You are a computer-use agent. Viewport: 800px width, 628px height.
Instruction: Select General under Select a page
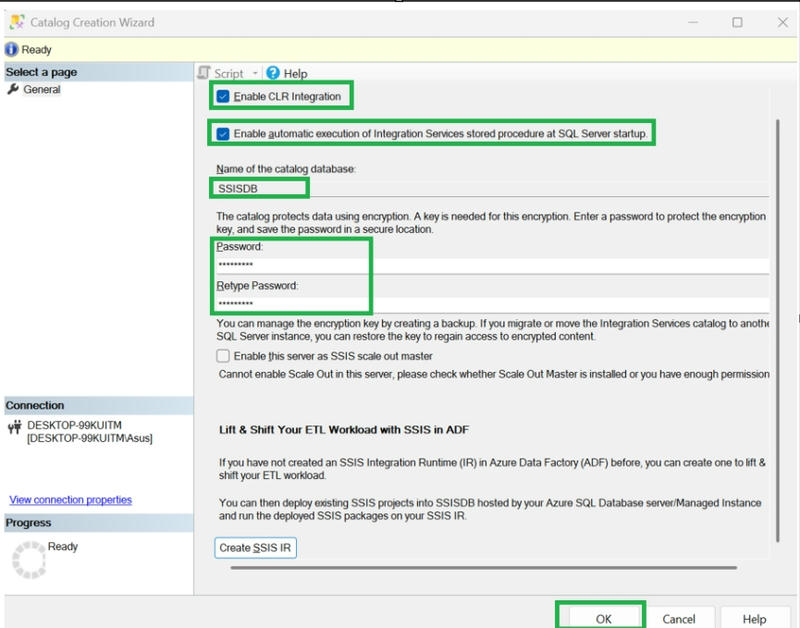[x=43, y=91]
